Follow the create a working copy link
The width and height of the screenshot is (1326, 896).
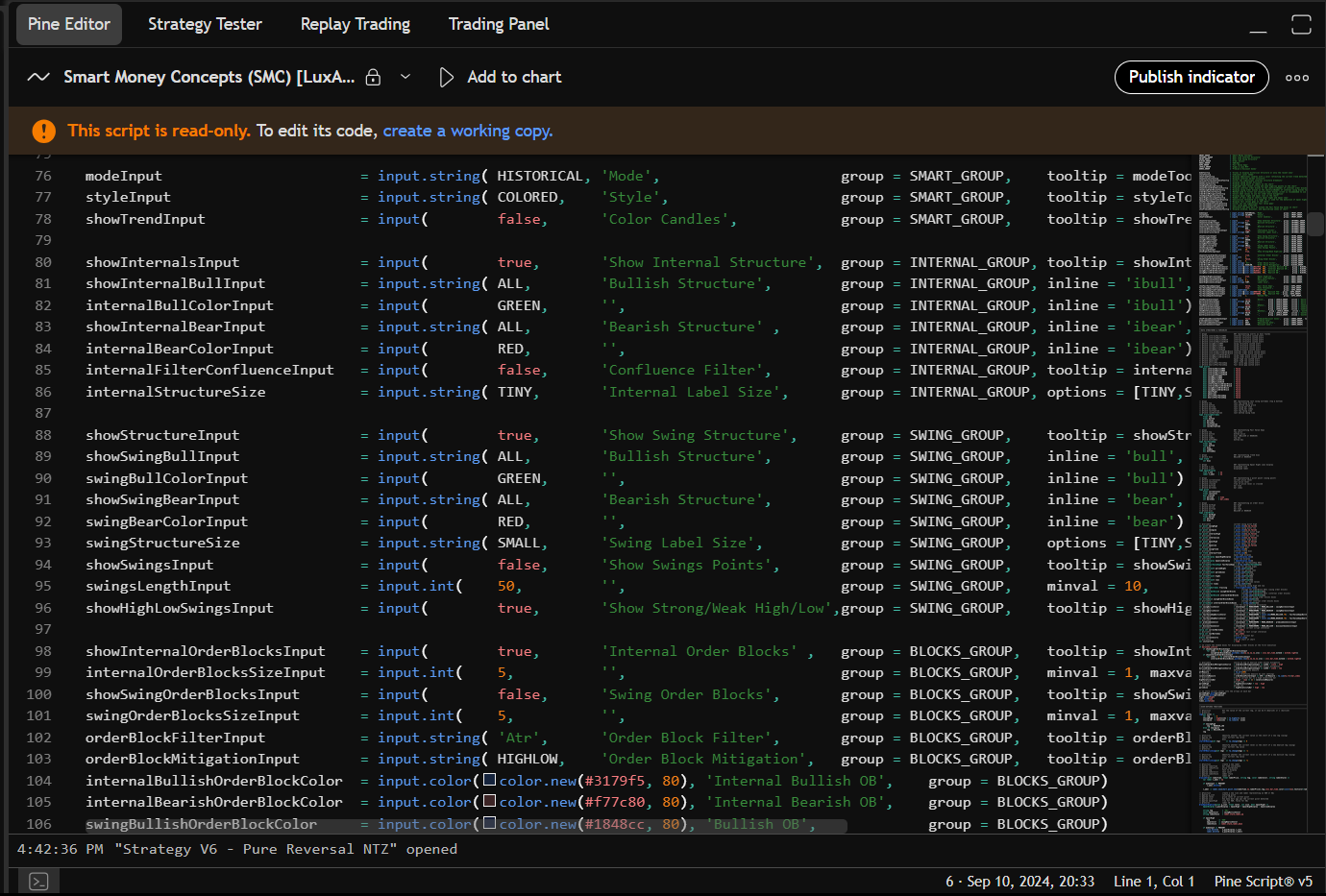467,131
